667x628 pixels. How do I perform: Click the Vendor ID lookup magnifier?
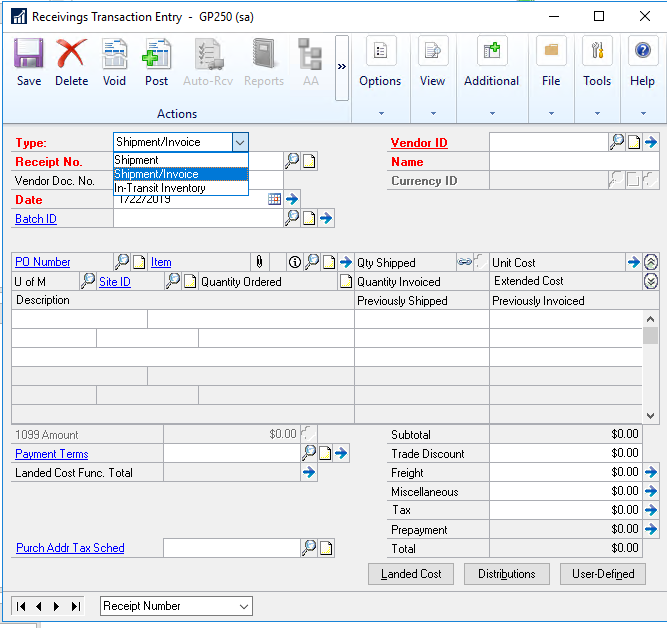click(x=617, y=143)
